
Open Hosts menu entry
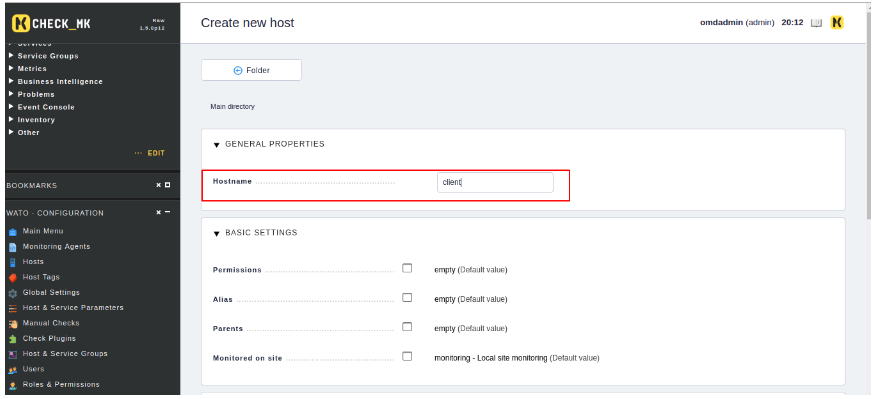pyautogui.click(x=33, y=262)
